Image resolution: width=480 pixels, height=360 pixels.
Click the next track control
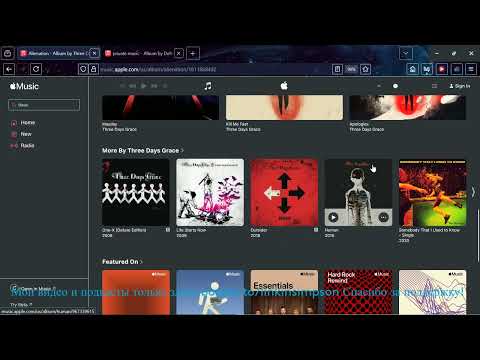154,86
